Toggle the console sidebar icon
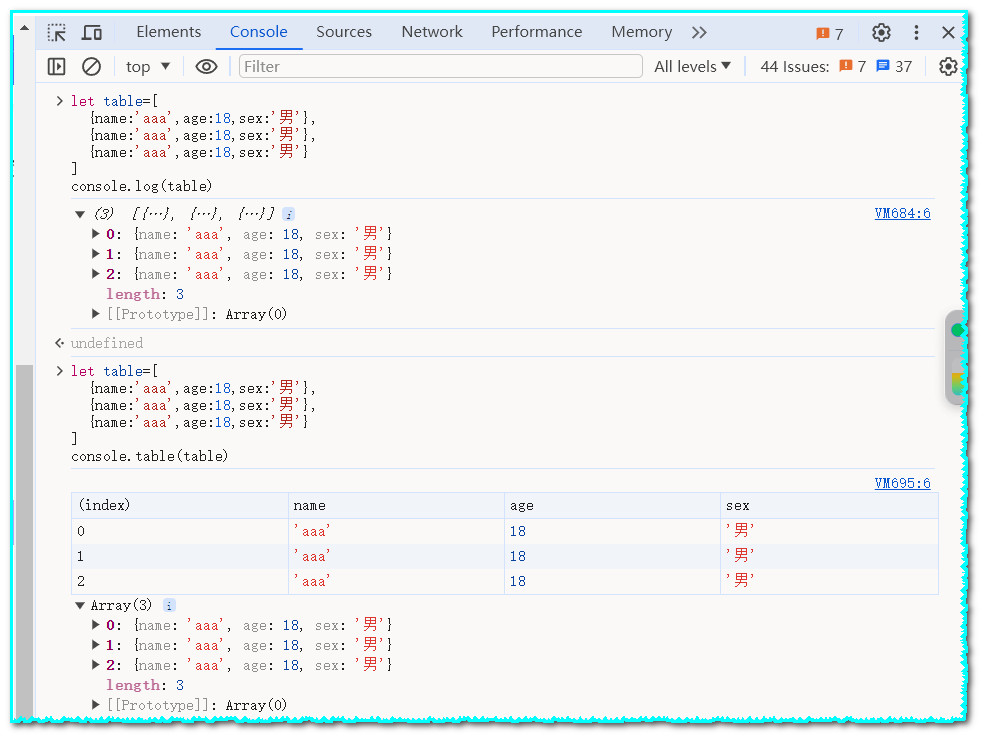Viewport: 985px width, 740px height. click(x=57, y=66)
